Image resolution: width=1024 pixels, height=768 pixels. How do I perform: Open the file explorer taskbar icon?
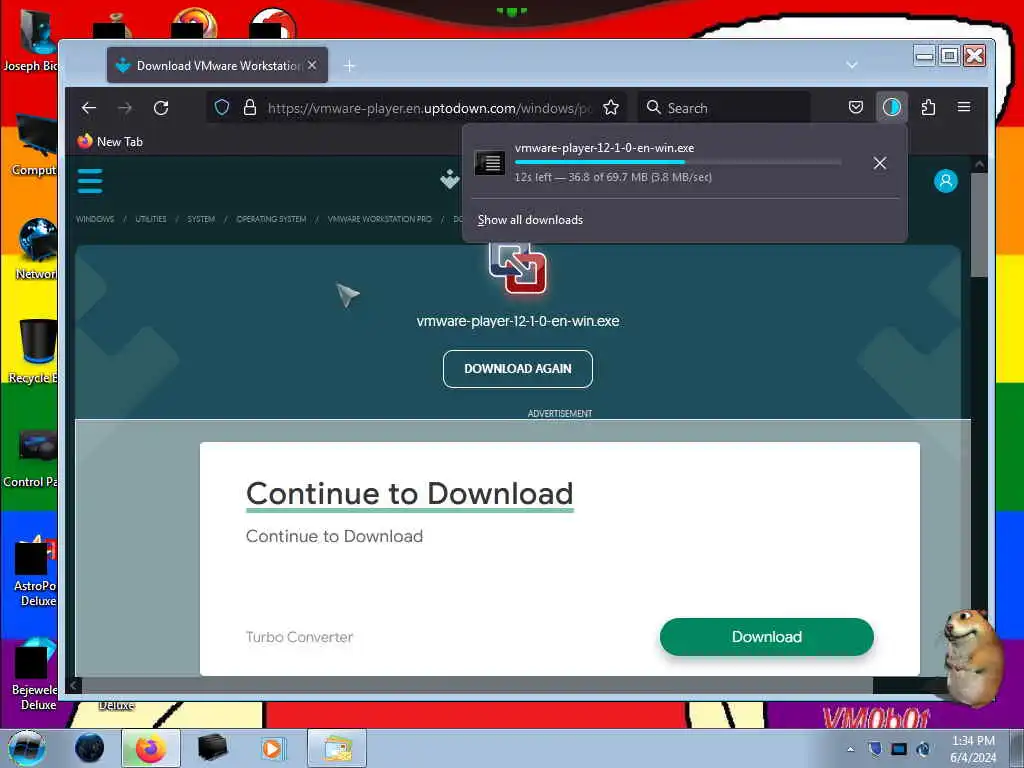337,748
